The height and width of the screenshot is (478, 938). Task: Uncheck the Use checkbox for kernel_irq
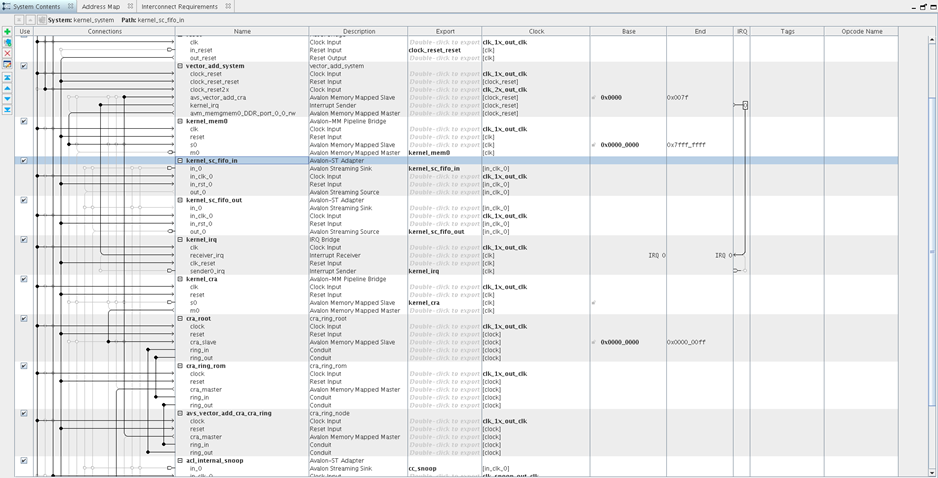(x=24, y=240)
